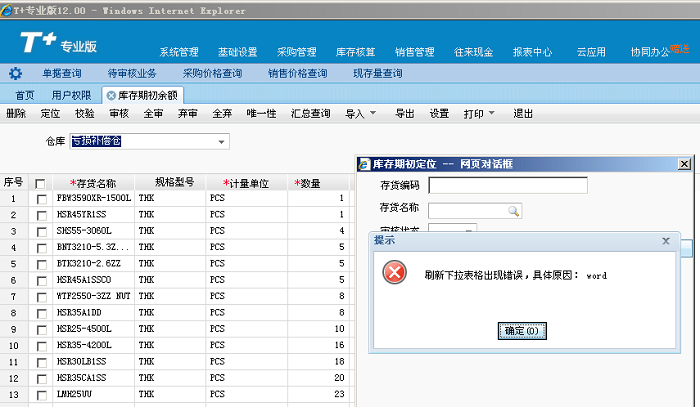The image size is (700, 407).
Task: Click the Internet Explorer title bar icon
Action: (x=7, y=10)
